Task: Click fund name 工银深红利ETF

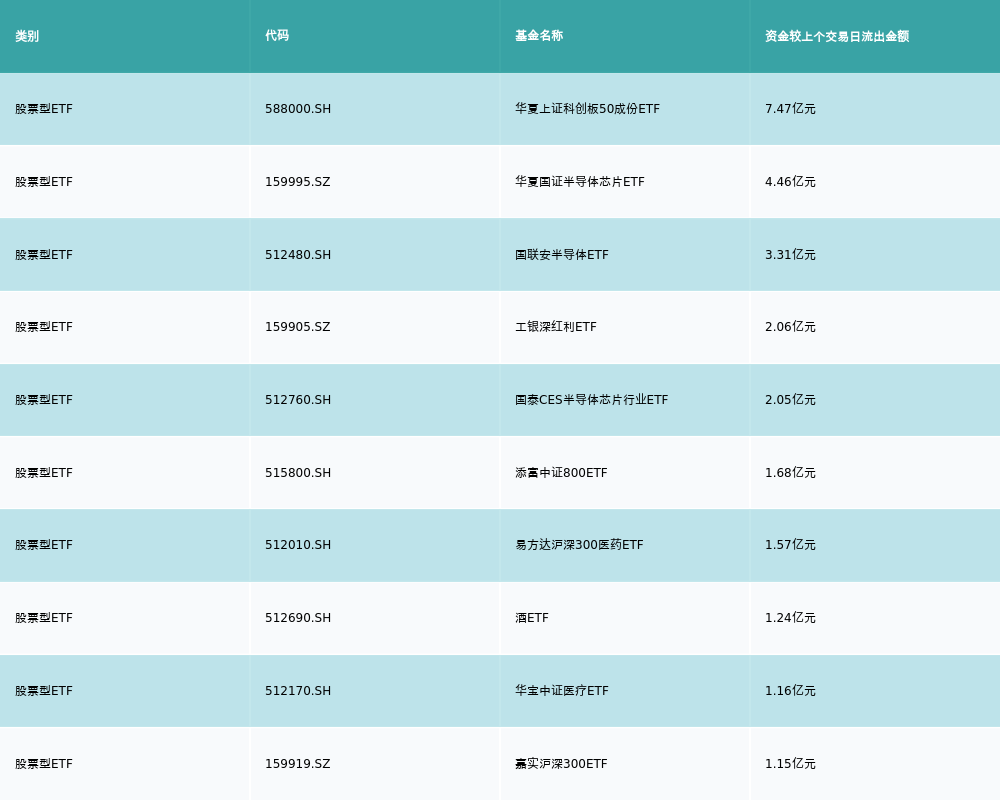Action: (555, 327)
